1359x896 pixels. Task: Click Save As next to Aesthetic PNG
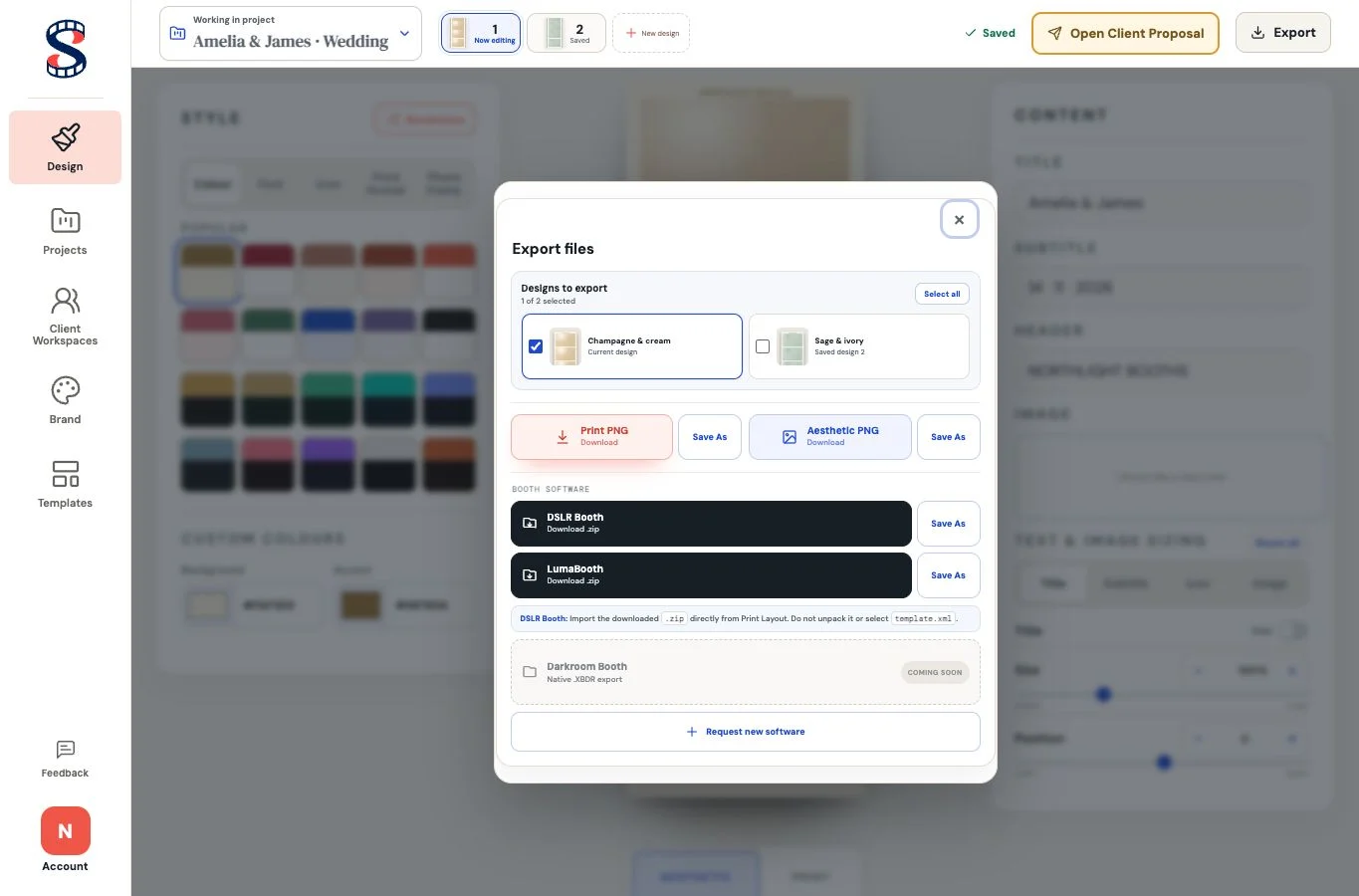[948, 437]
